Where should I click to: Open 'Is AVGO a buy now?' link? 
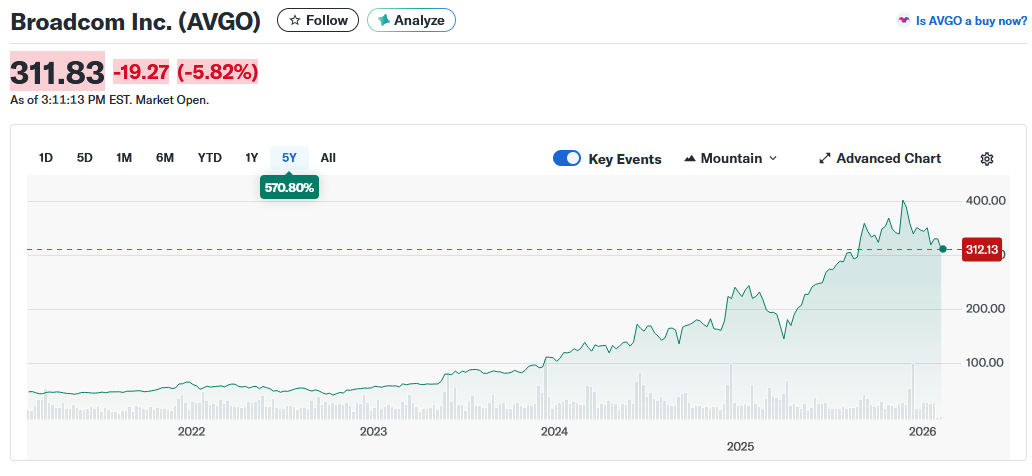(x=968, y=20)
